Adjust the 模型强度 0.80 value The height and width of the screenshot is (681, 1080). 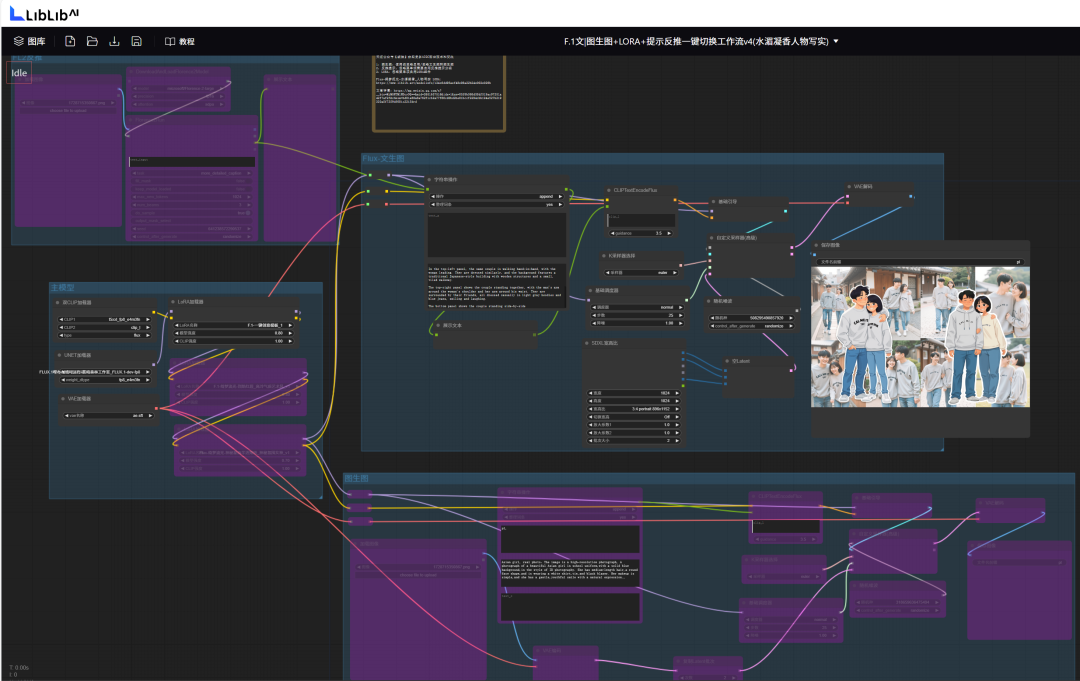[233, 333]
